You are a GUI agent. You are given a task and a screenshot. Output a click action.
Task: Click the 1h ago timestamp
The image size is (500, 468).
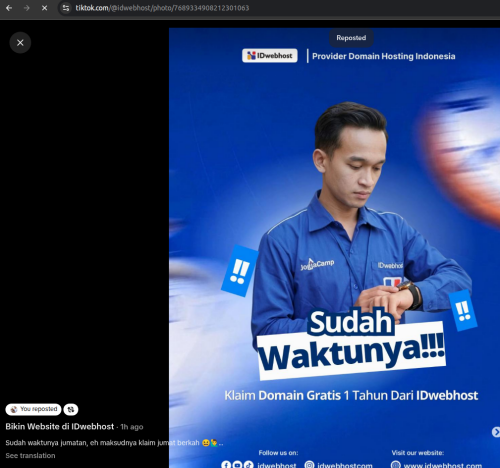(132, 427)
